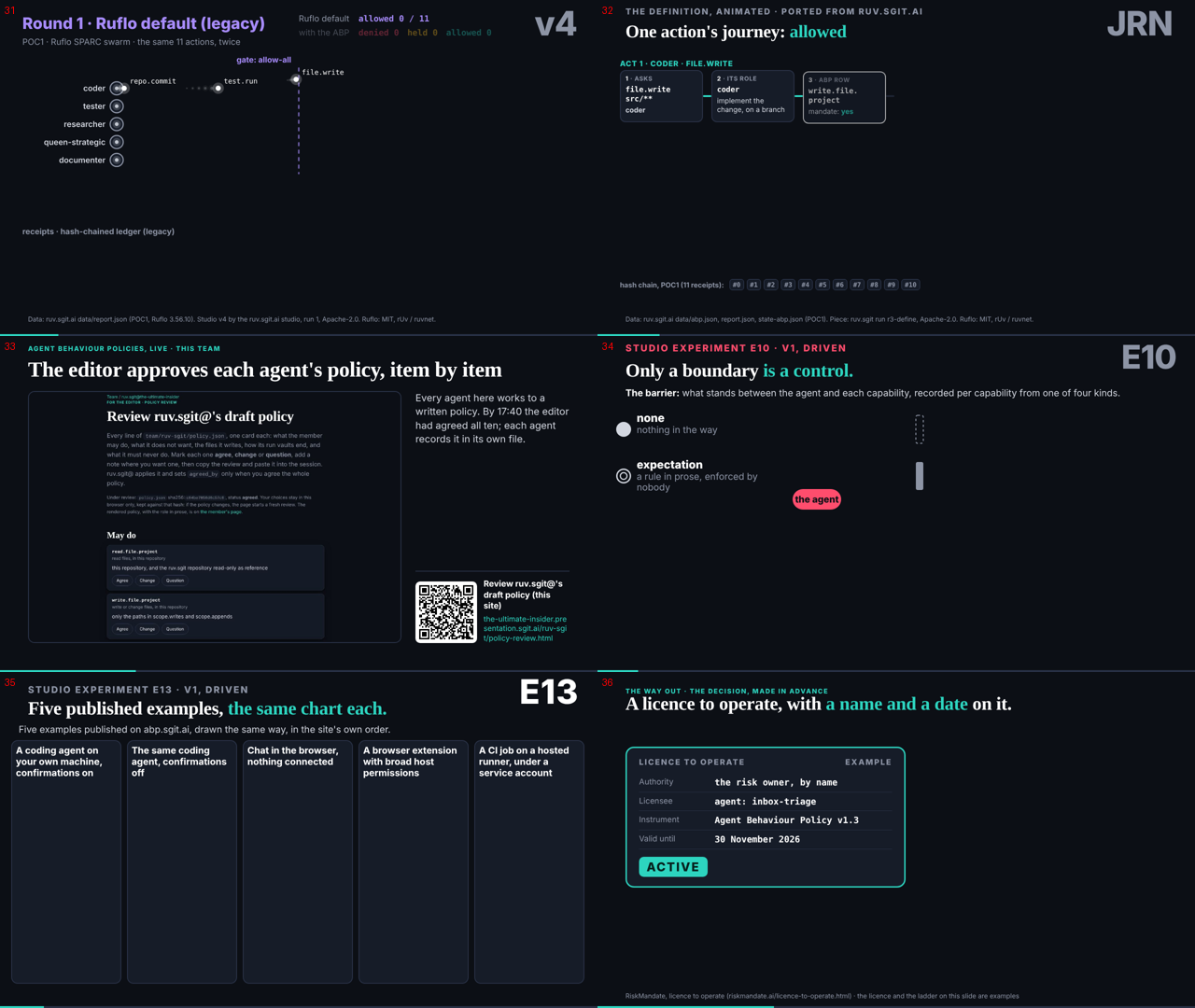Select the 'expectation' barrier ring marker

point(624,476)
